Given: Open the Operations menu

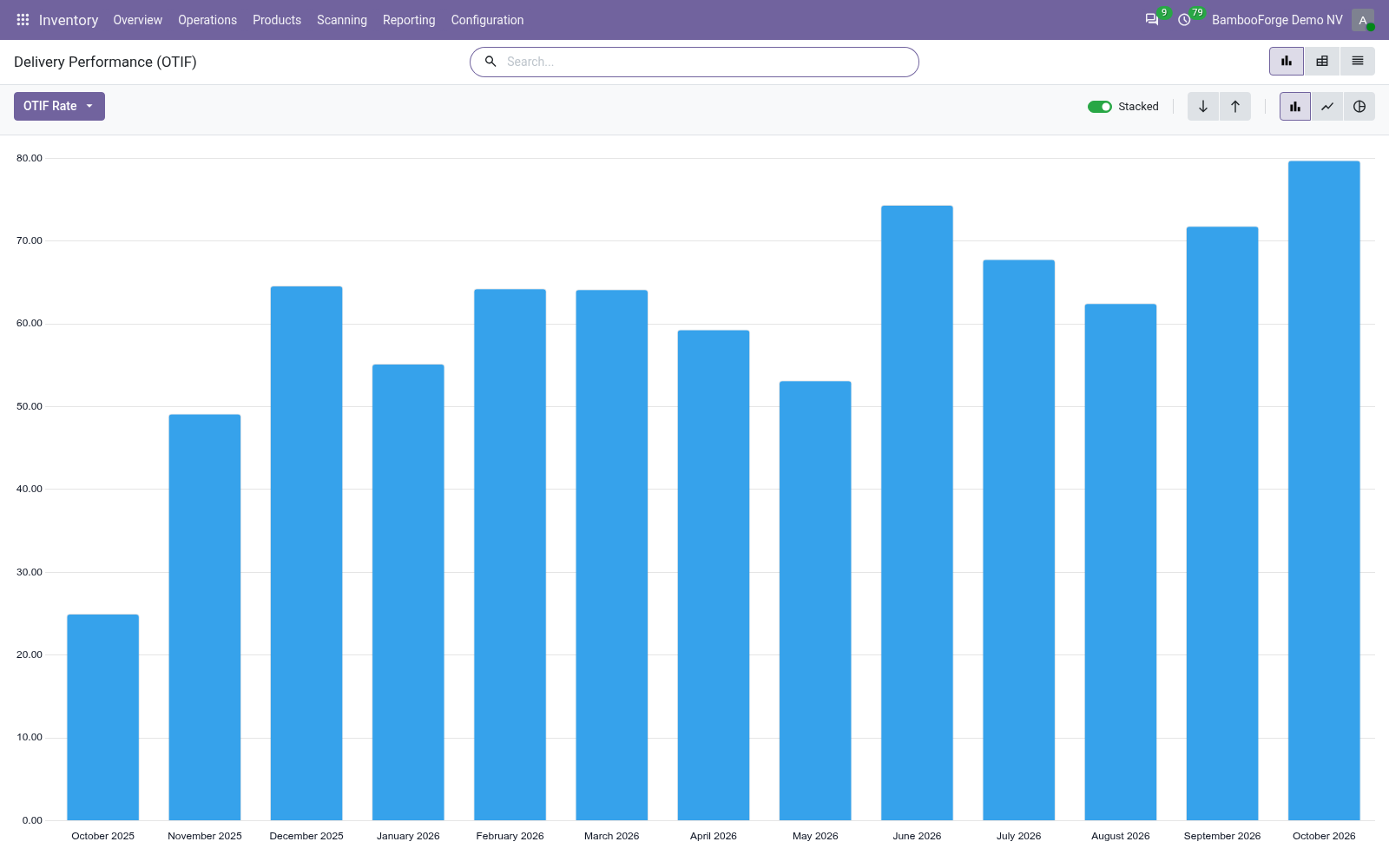Looking at the screenshot, I should click(x=207, y=20).
